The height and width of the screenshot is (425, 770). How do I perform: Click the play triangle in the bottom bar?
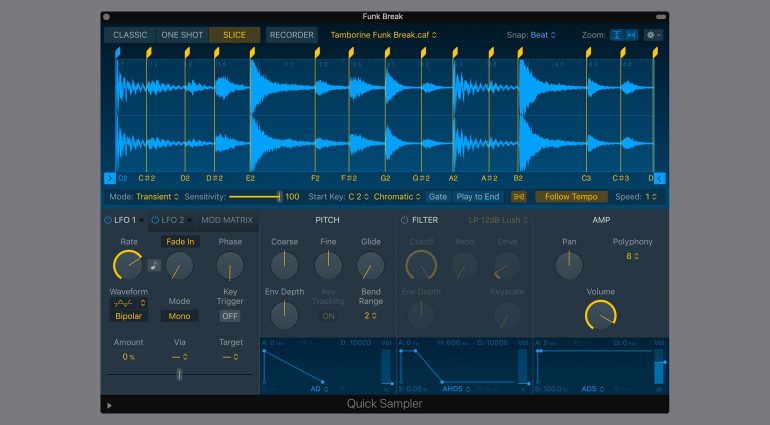(x=109, y=405)
